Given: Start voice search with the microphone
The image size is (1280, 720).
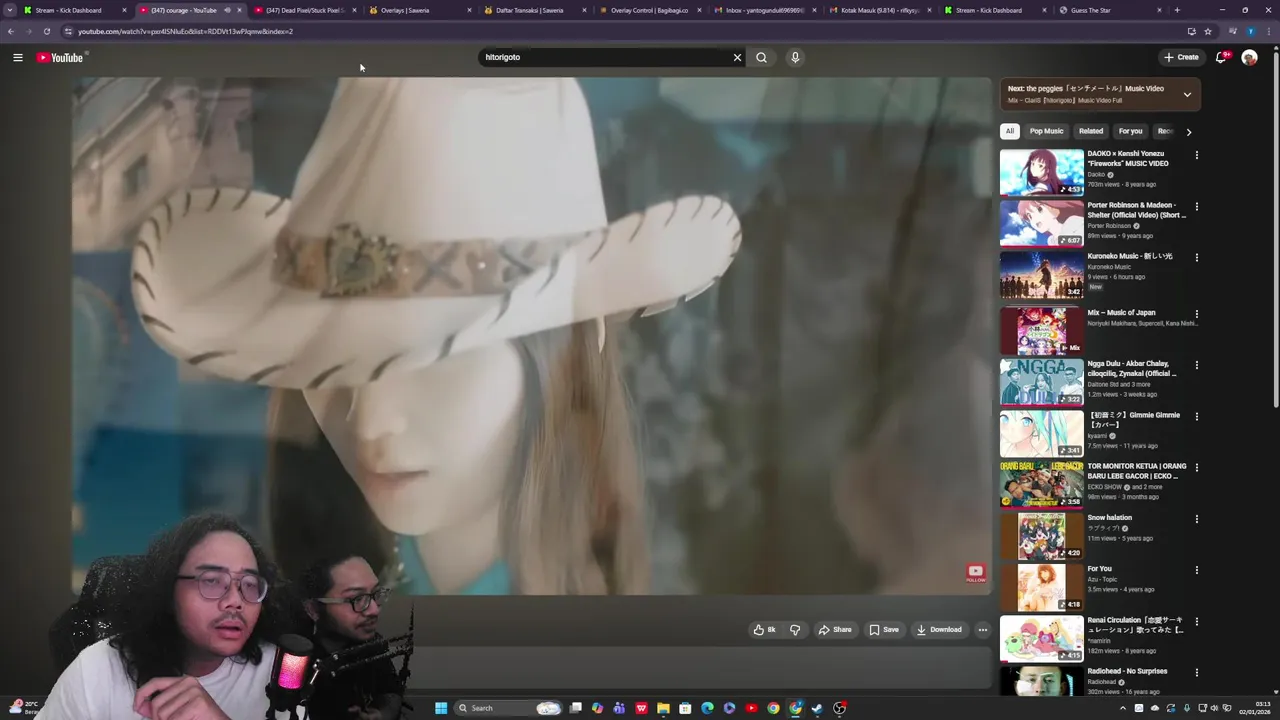Looking at the screenshot, I should (x=795, y=57).
